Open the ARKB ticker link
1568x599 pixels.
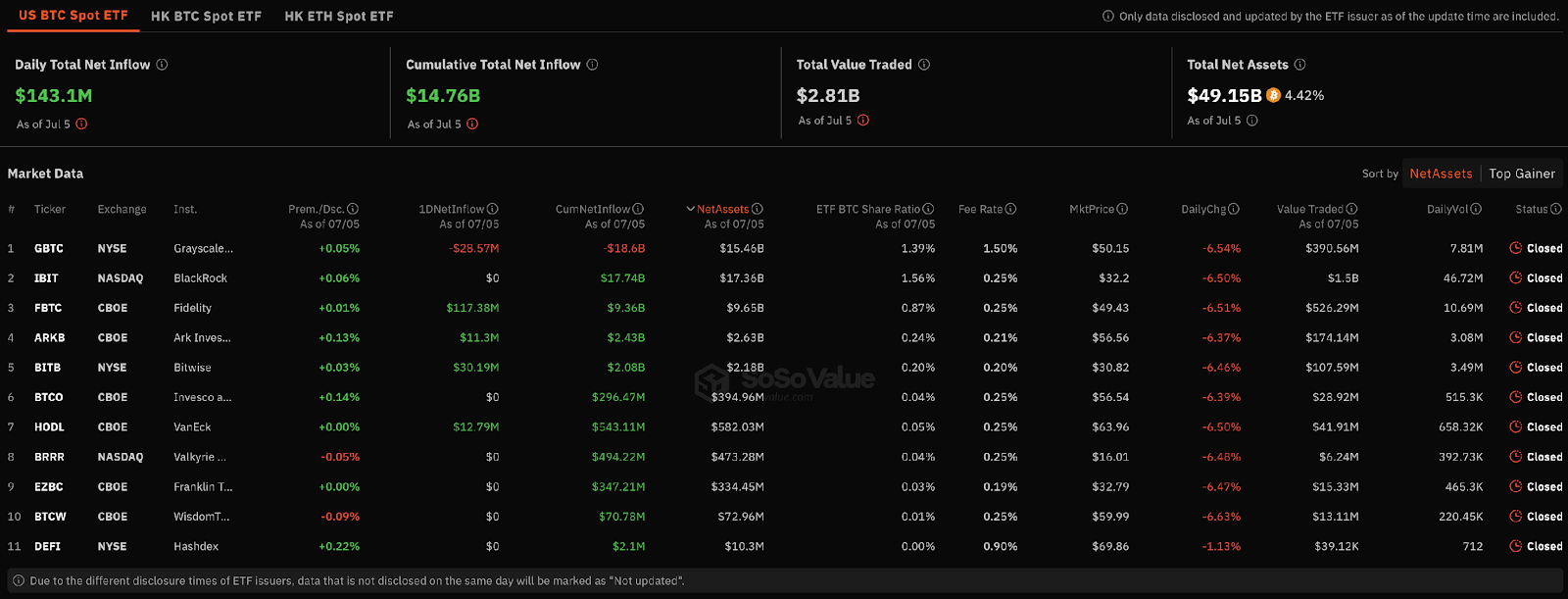(x=50, y=337)
